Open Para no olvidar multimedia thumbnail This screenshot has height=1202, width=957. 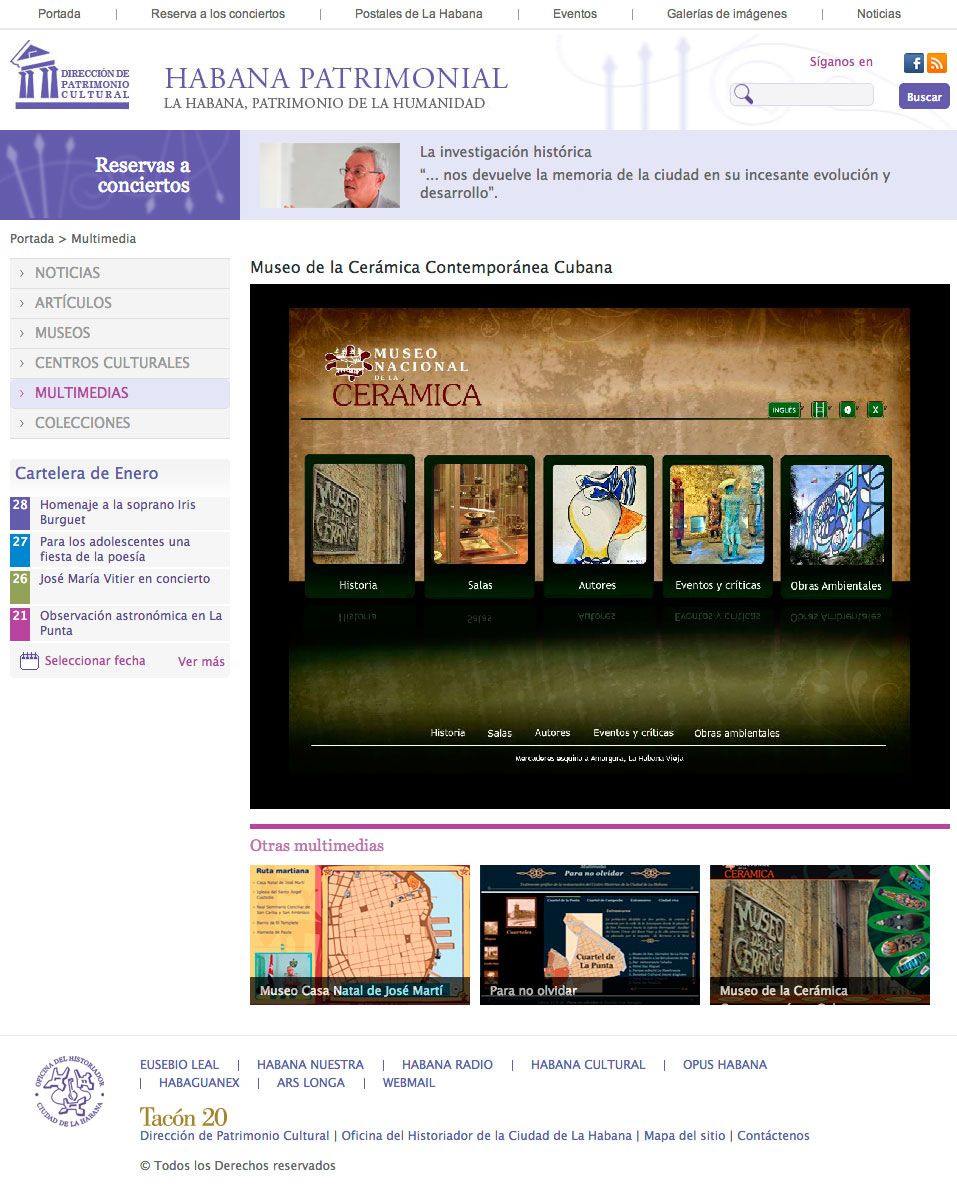[590, 935]
